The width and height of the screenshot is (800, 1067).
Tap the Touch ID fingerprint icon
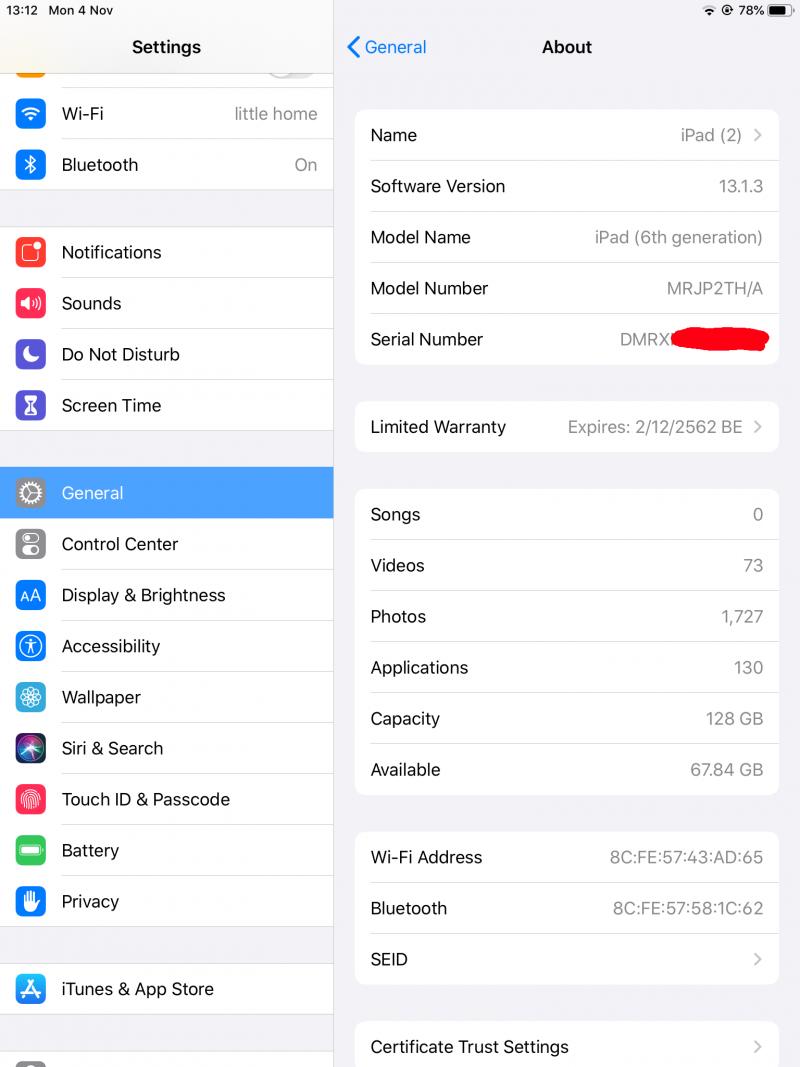tap(31, 800)
